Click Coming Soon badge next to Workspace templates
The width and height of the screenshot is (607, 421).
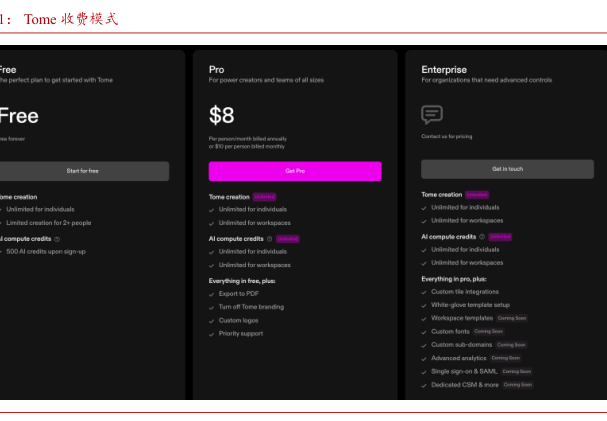tap(512, 318)
